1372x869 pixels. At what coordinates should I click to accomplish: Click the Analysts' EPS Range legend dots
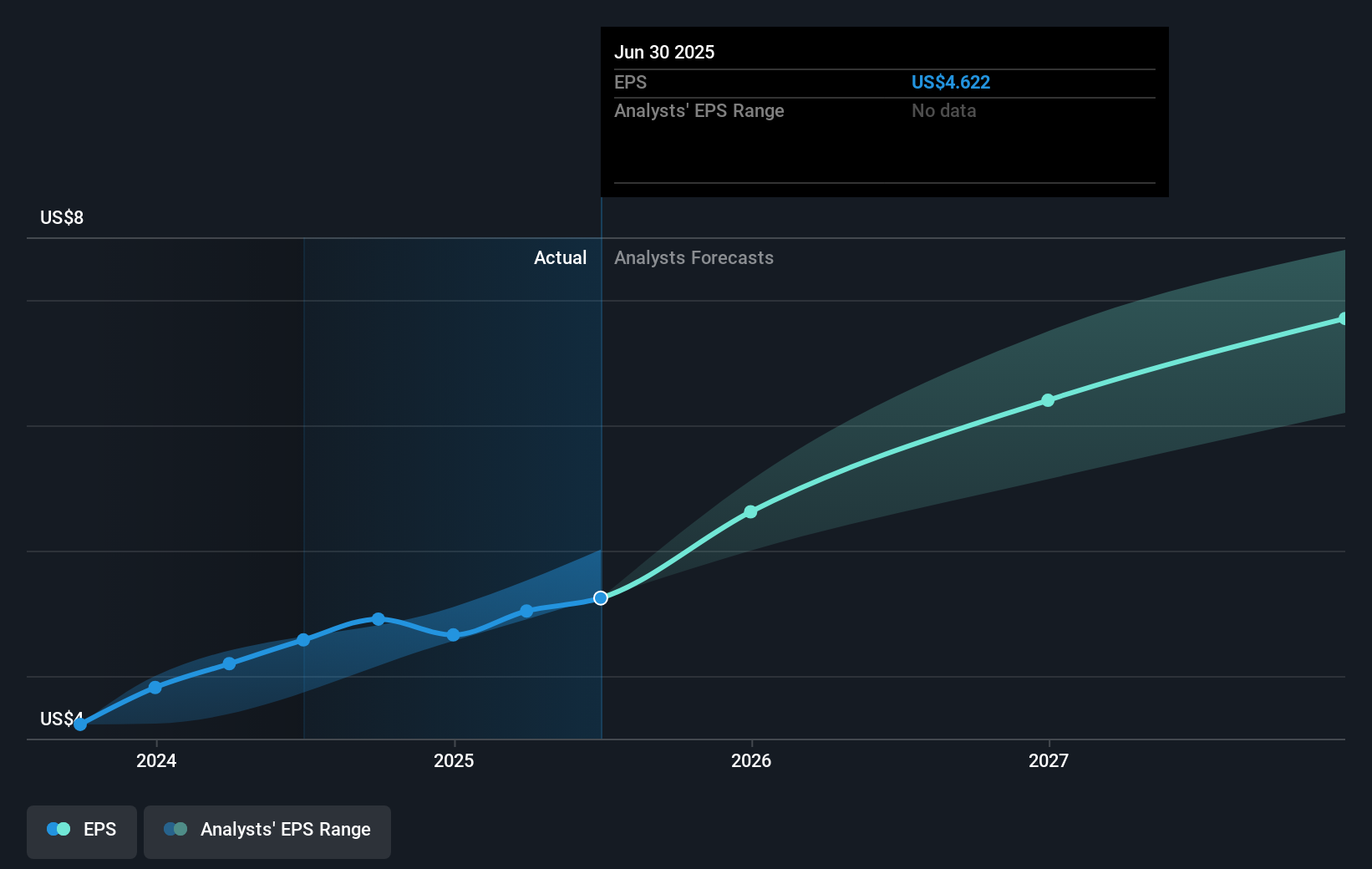[175, 830]
